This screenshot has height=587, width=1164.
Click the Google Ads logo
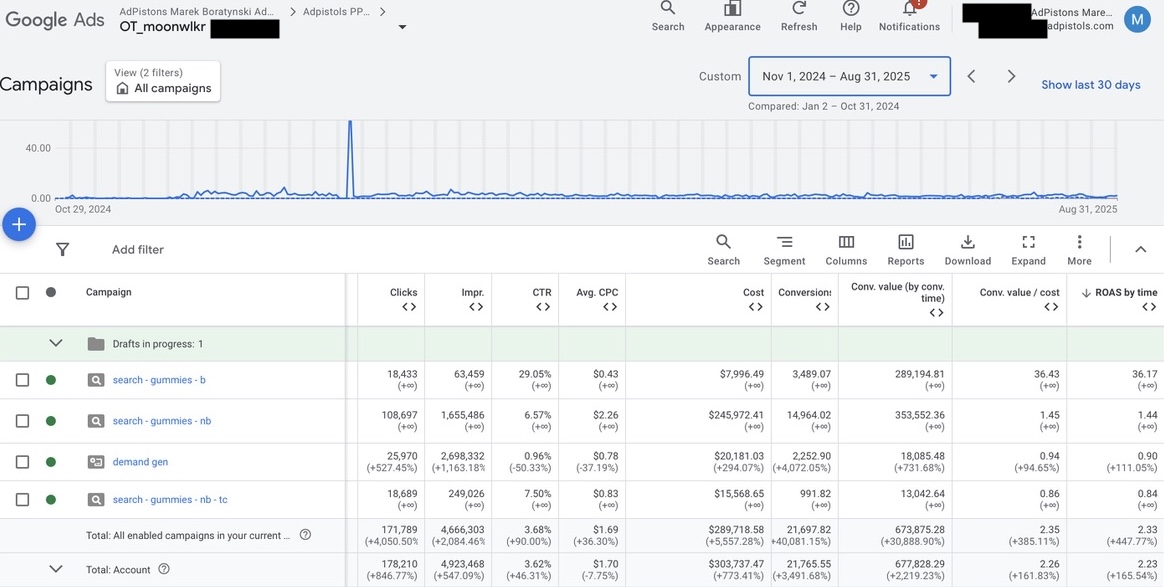(x=55, y=20)
